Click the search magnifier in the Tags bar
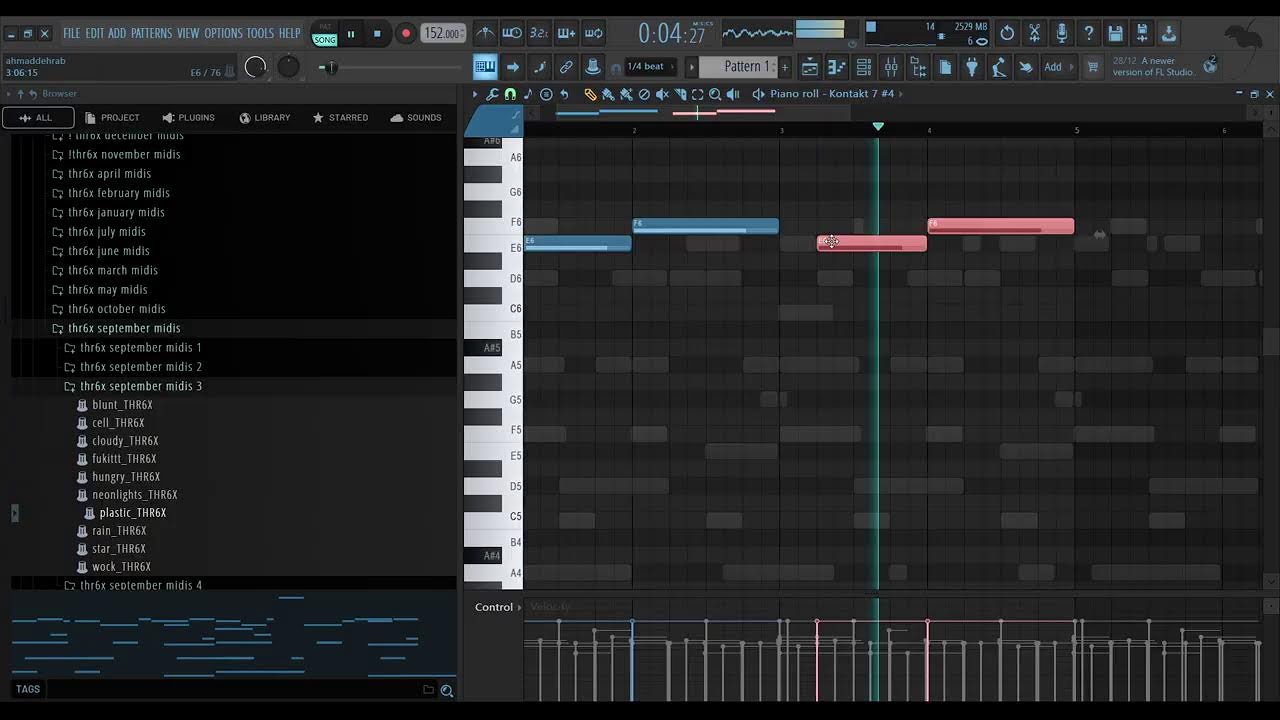The height and width of the screenshot is (720, 1280). click(x=447, y=690)
